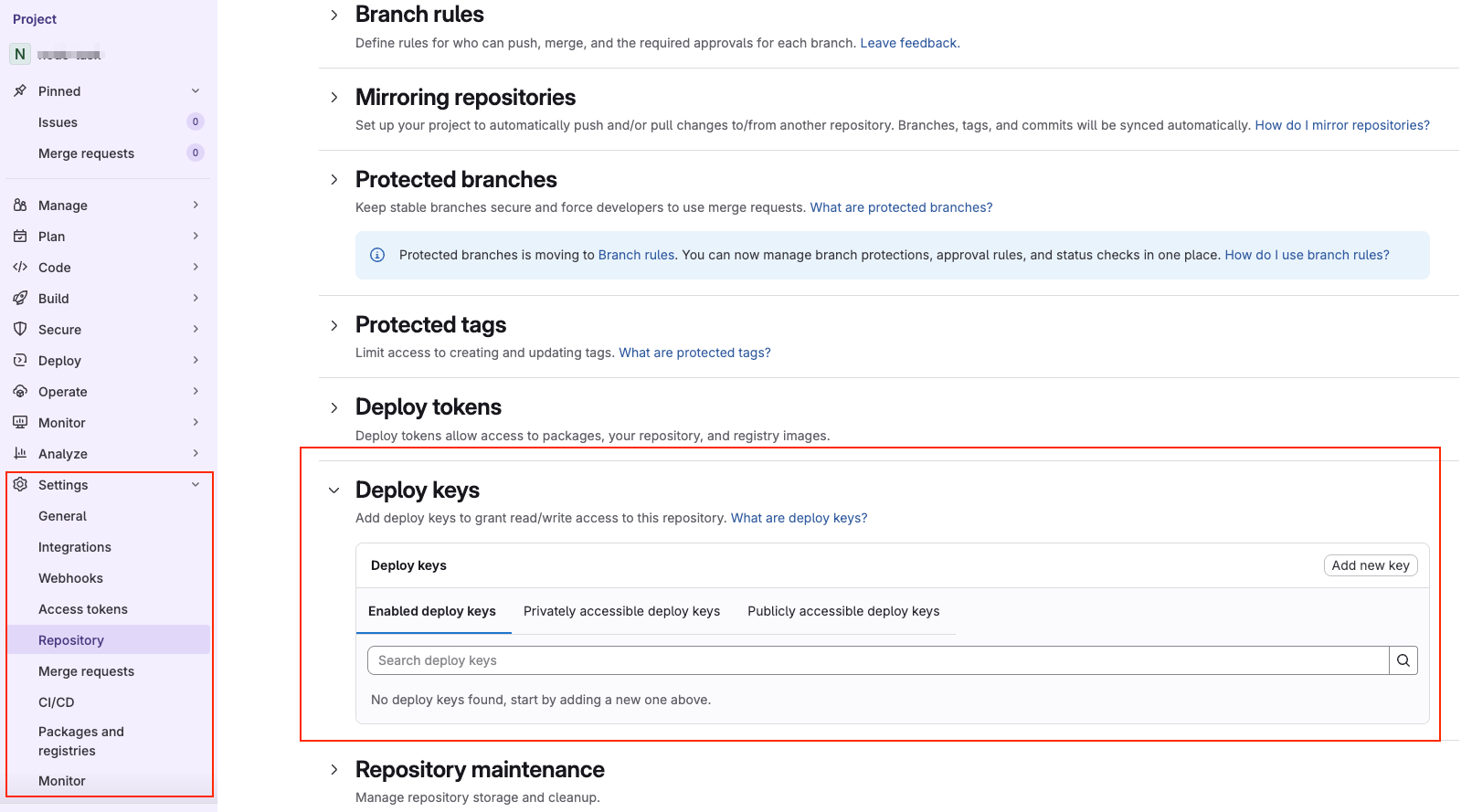
Task: Click the info icon in Protected branches notice
Action: click(377, 255)
